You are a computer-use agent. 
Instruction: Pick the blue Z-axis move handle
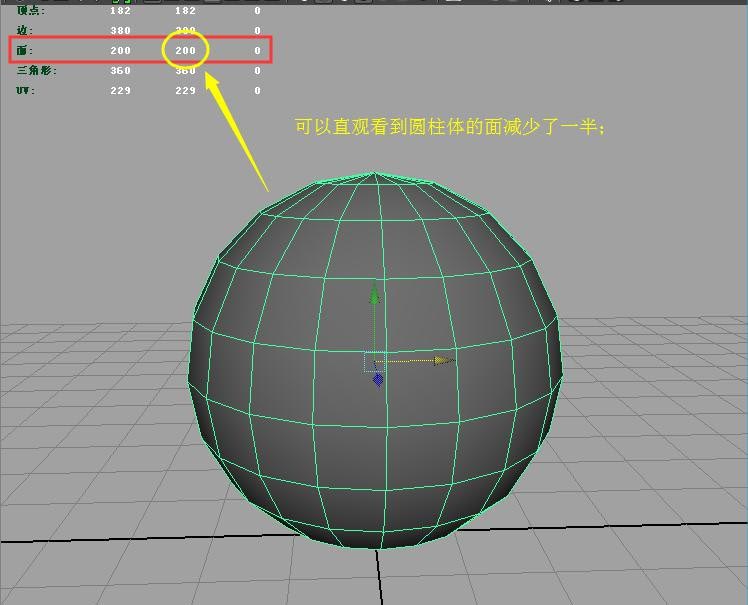378,380
